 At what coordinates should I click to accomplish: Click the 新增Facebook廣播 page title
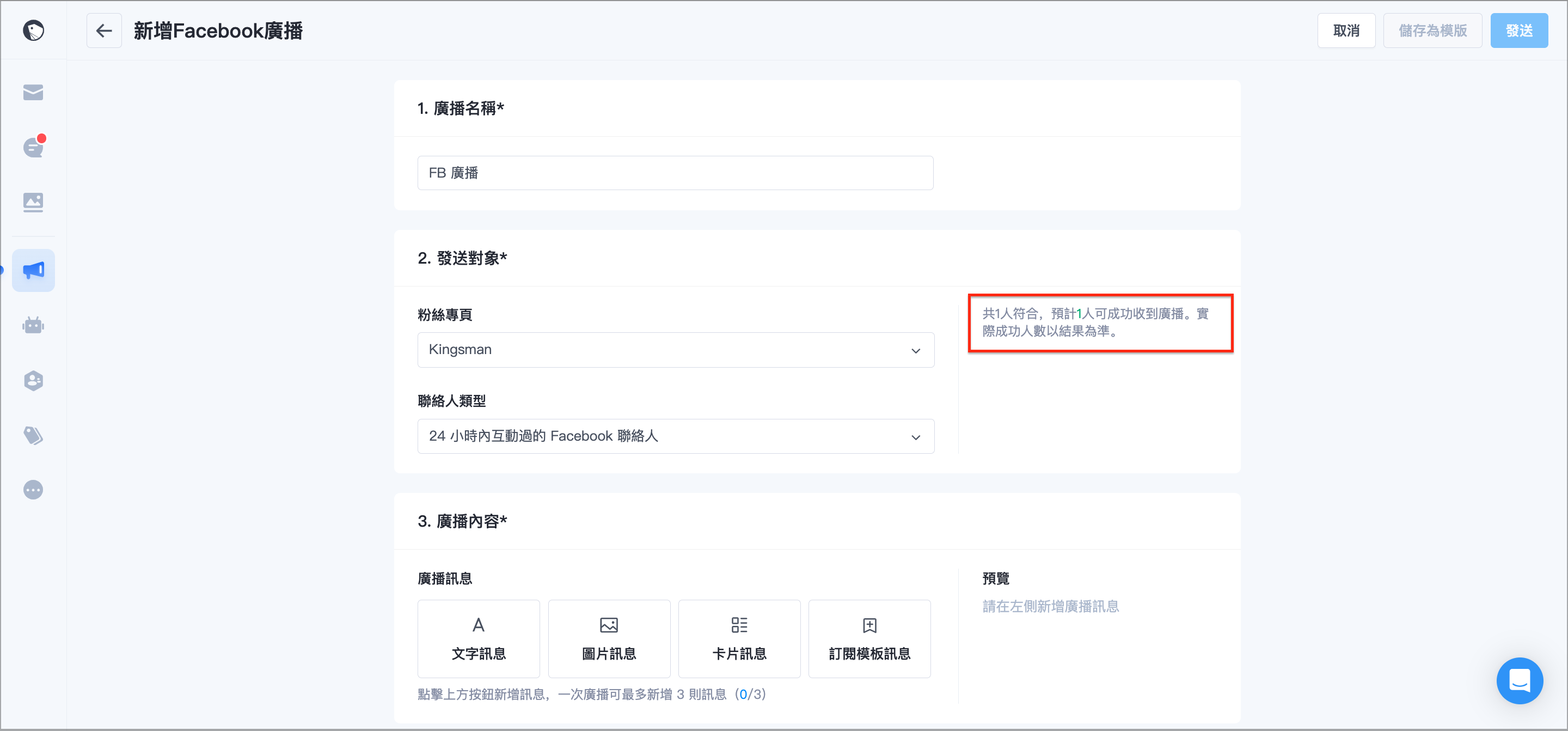[218, 31]
